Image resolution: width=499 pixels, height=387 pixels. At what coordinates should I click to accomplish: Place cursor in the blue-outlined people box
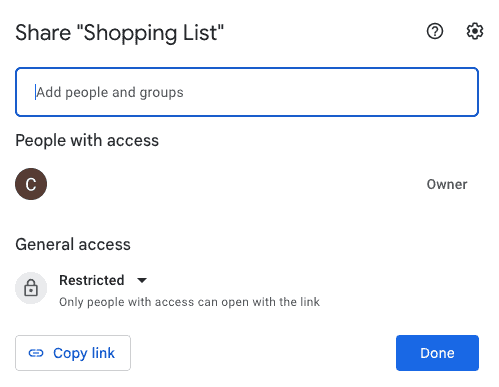click(x=247, y=92)
